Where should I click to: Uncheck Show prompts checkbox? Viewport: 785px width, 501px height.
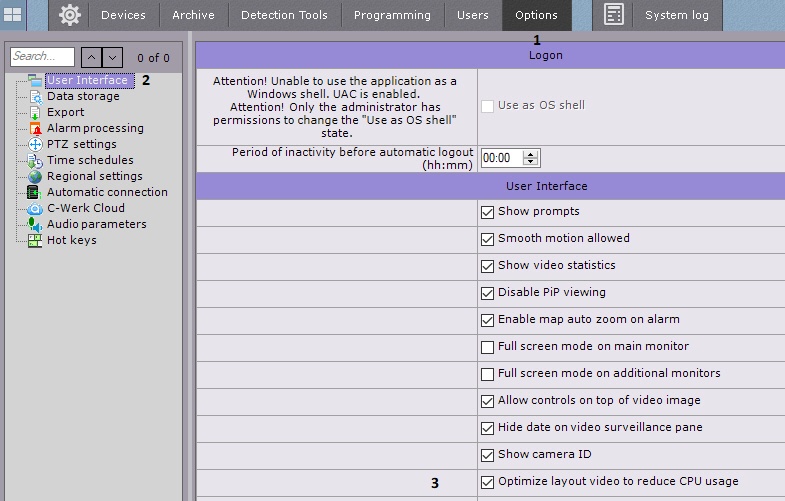pos(488,212)
